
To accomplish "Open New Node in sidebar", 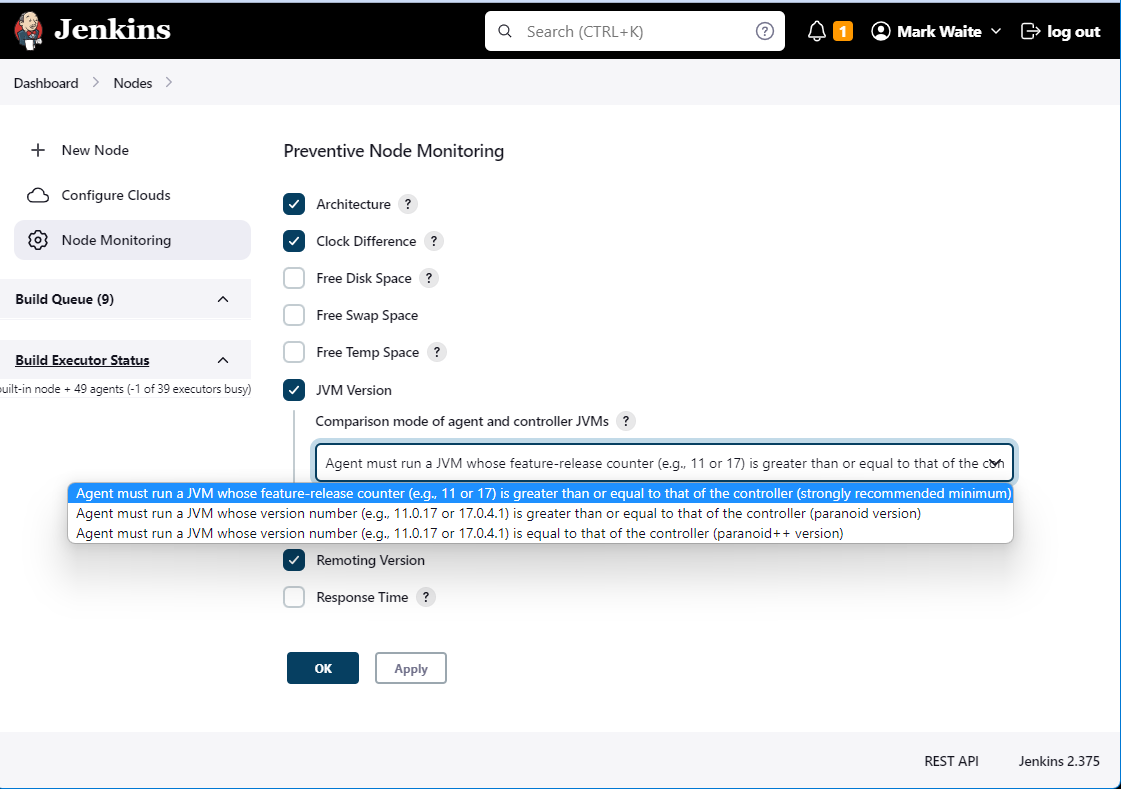I will [132, 150].
